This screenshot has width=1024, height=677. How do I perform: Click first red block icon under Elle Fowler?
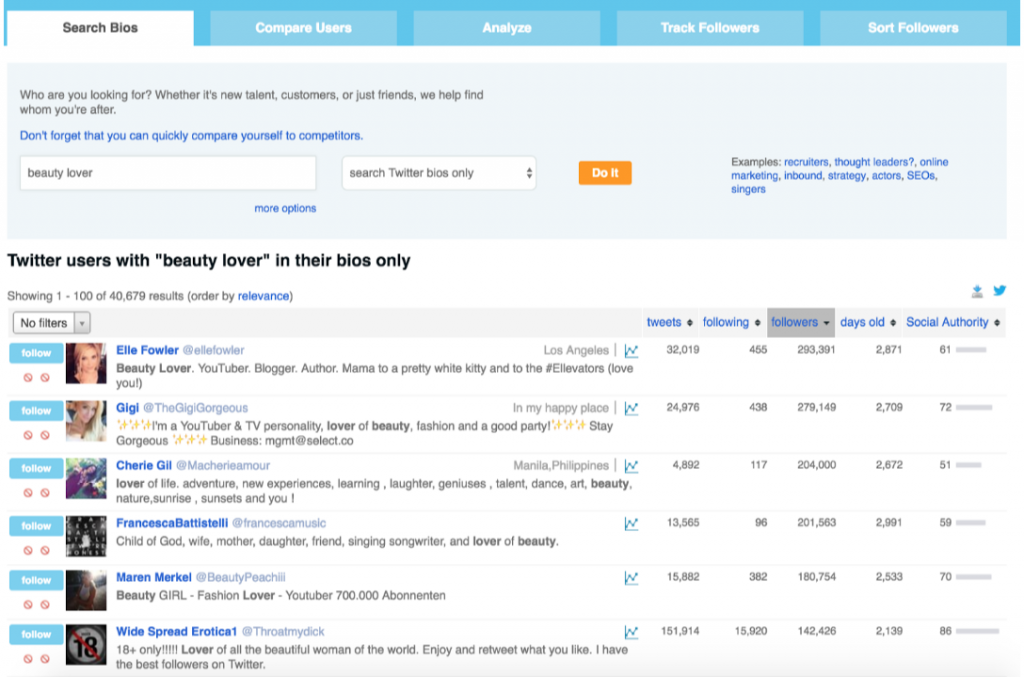(28, 377)
